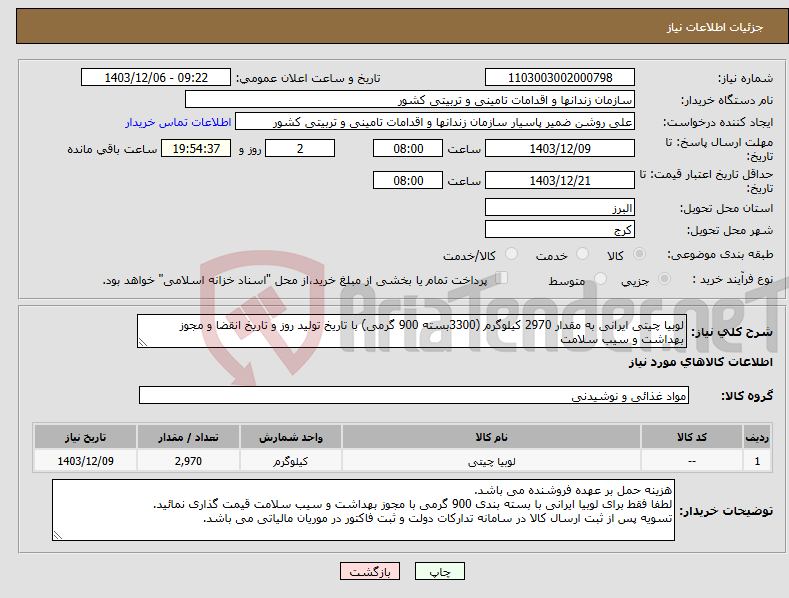
Task: Click the جزئیات اطلاعات نیاز header title
Action: click(715, 27)
